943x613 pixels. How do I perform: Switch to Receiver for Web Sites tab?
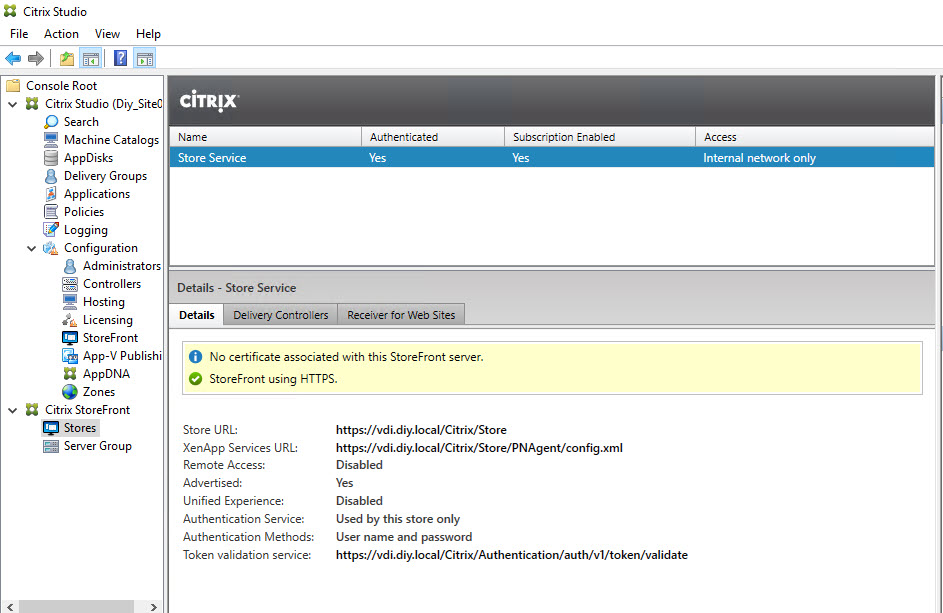pos(401,315)
